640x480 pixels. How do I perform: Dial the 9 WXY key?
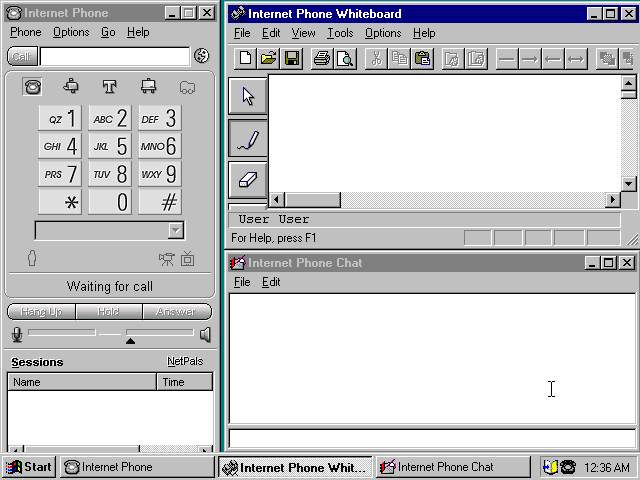(160, 174)
